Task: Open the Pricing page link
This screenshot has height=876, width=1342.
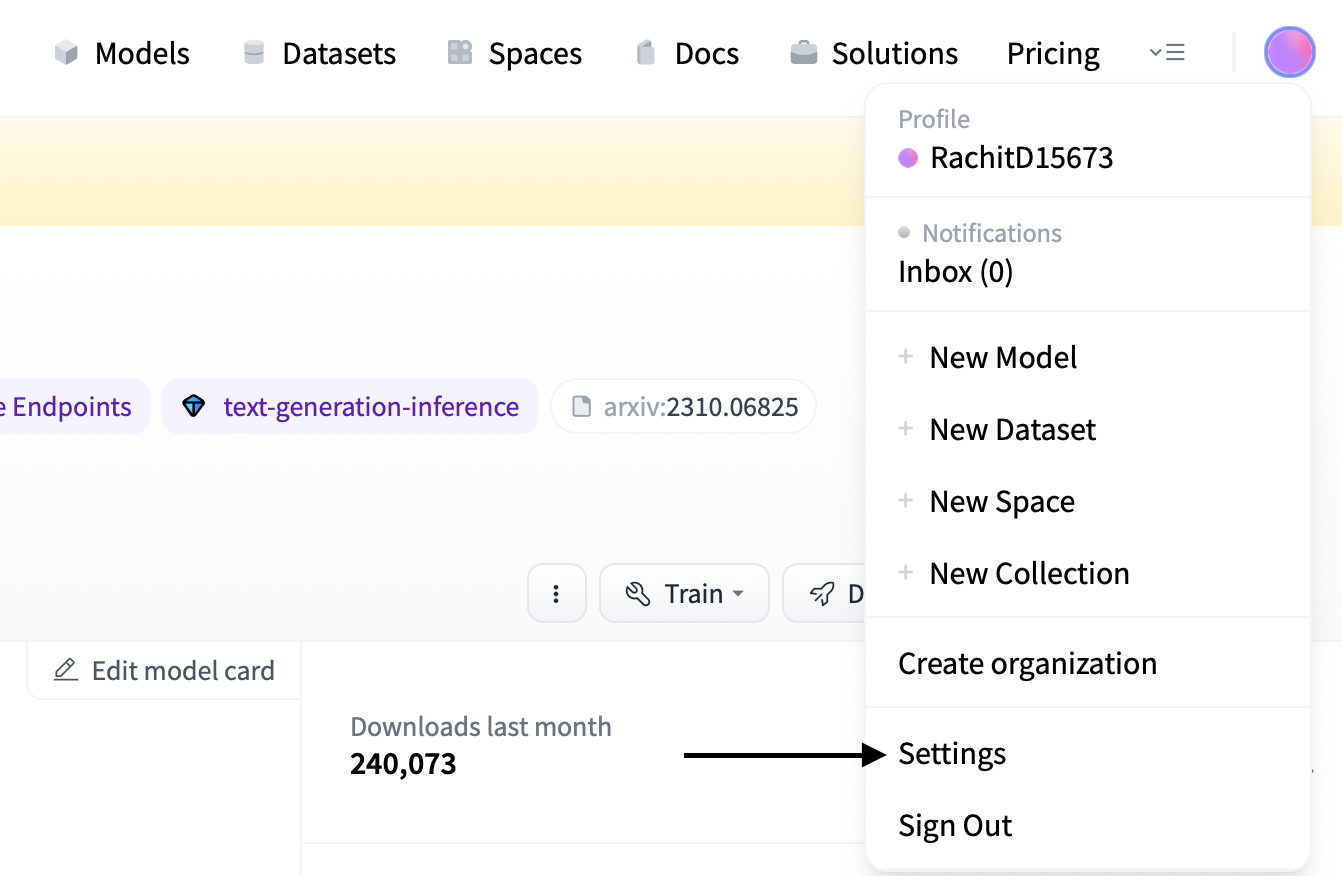Action: coord(1053,53)
